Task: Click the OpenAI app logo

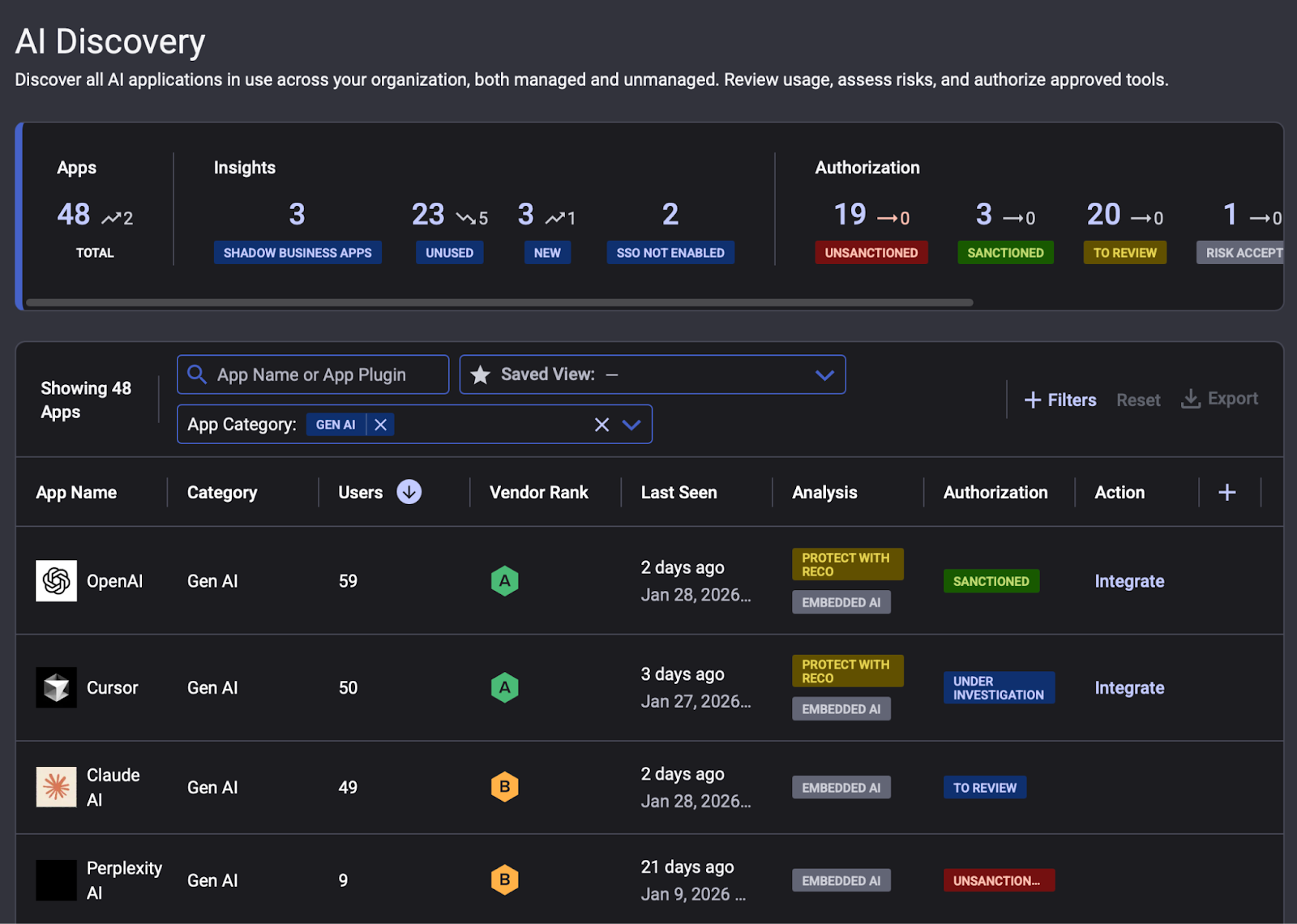Action: [56, 580]
